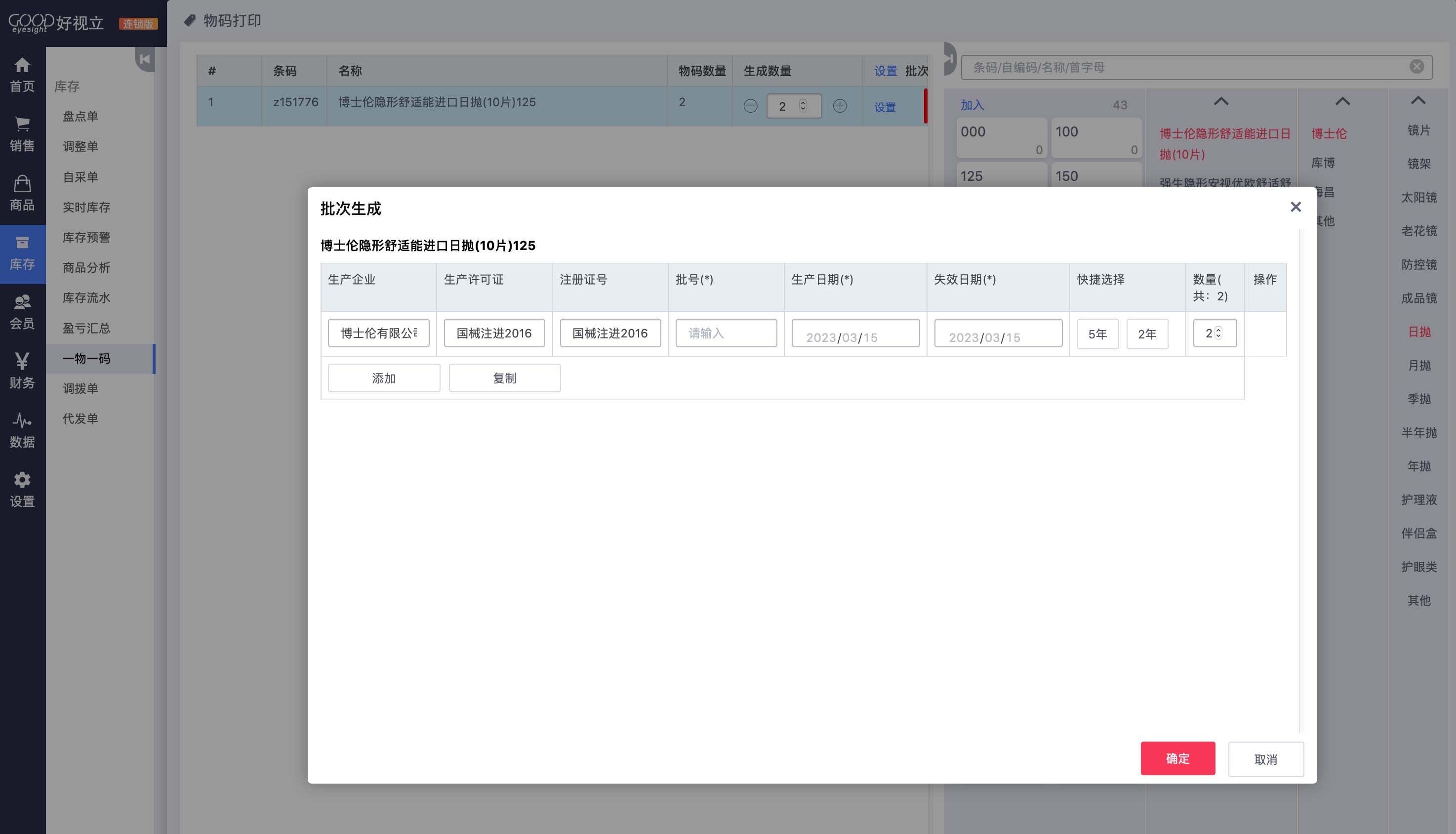
Task: Open 实时库存 menu item
Action: [x=86, y=208]
